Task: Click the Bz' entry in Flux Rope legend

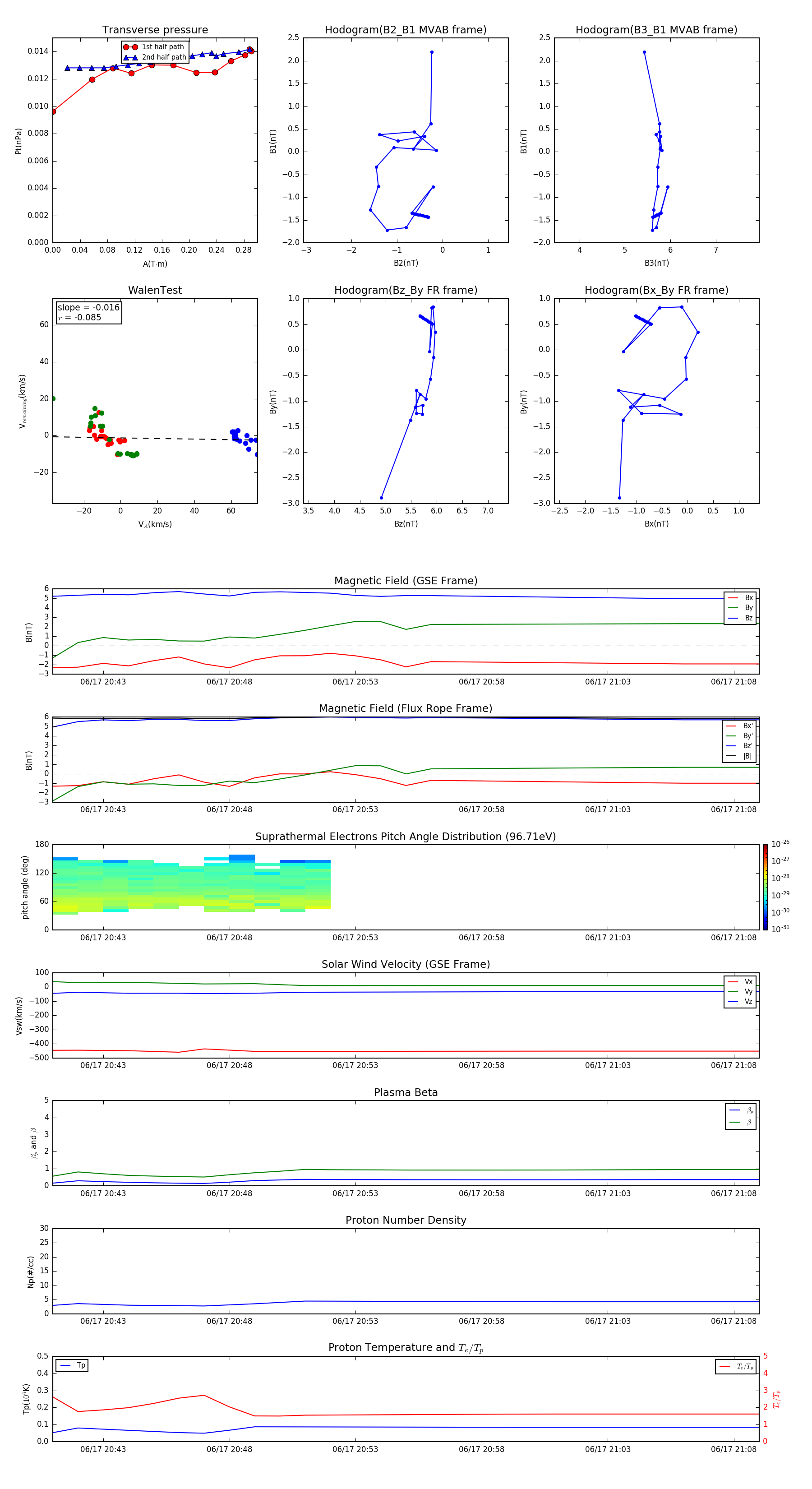Action: pos(739,746)
